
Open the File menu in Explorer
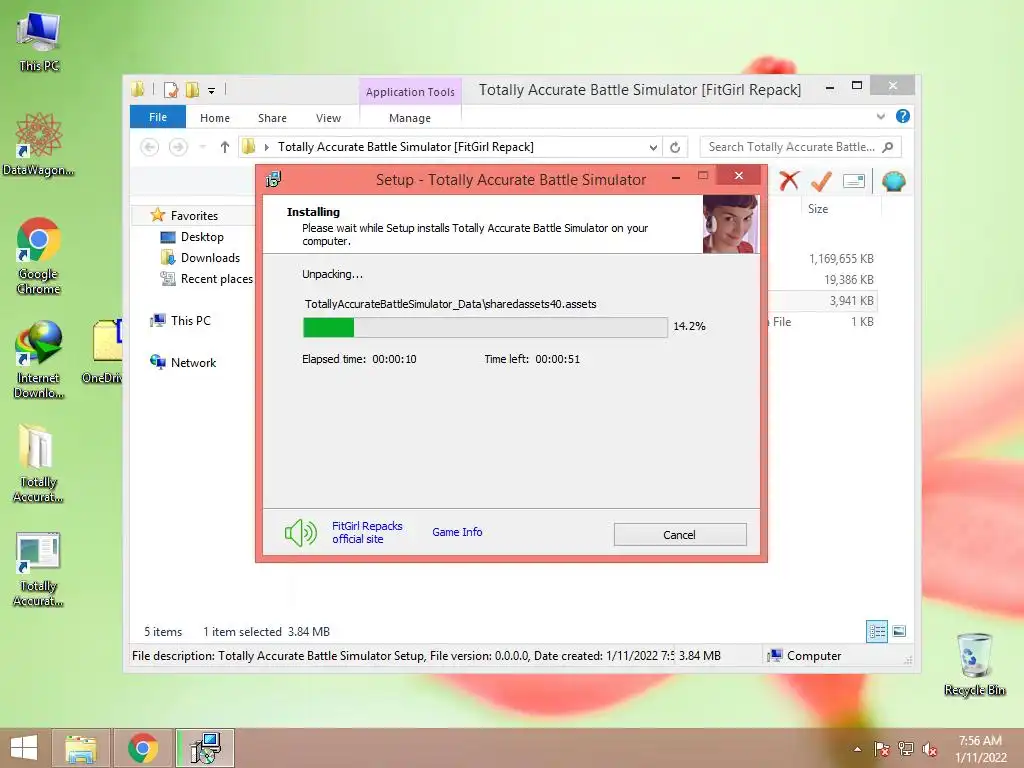(158, 118)
